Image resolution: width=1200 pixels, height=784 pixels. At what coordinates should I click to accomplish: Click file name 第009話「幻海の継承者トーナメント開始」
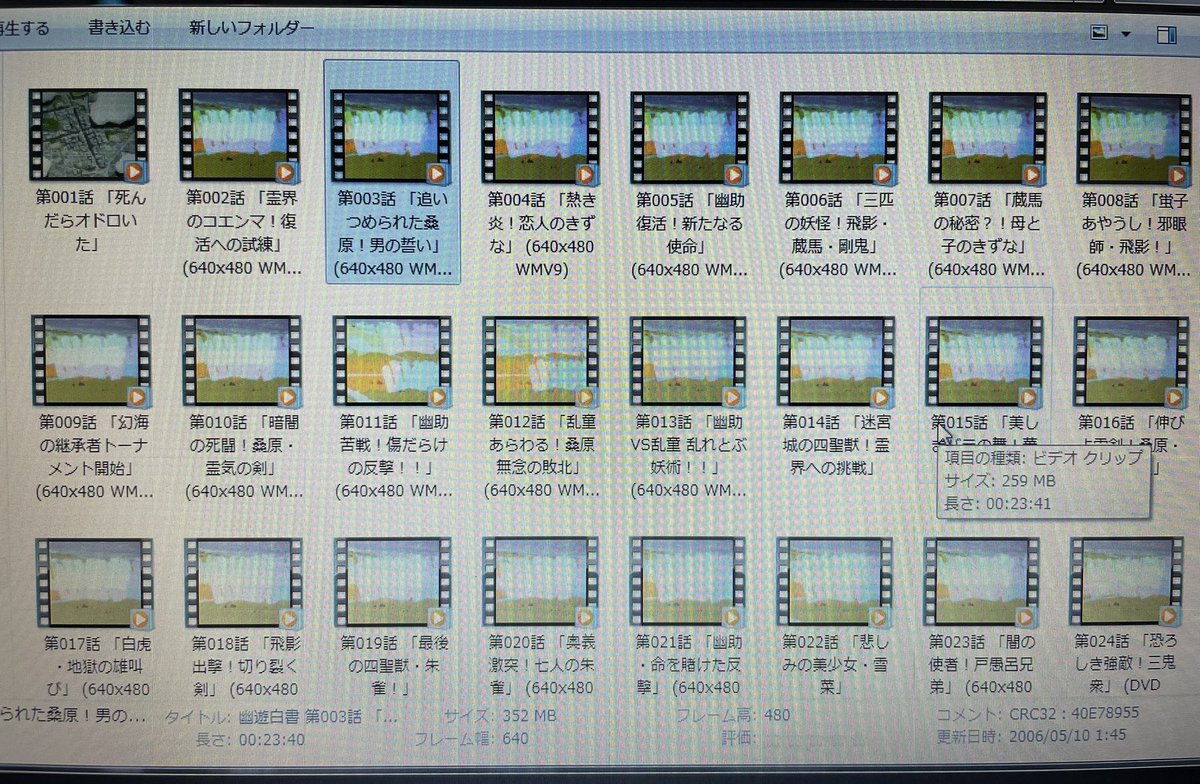point(94,456)
